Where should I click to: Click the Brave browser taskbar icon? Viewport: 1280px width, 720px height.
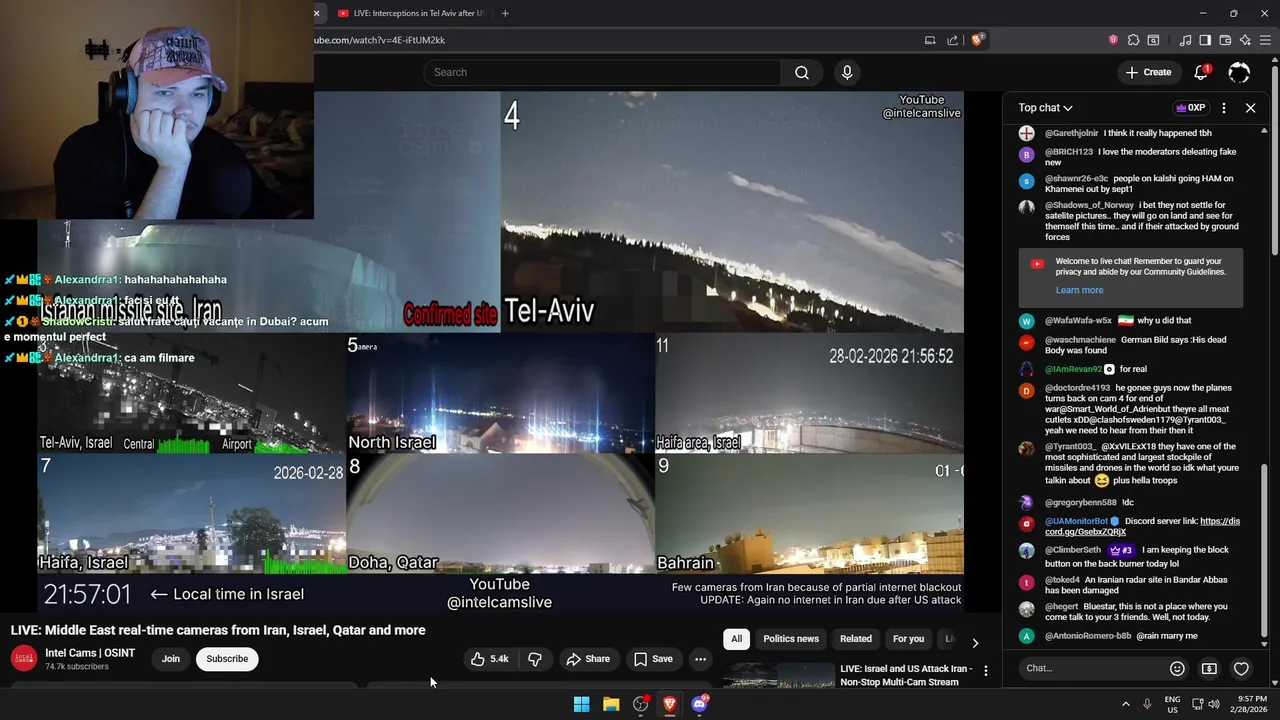(x=670, y=704)
